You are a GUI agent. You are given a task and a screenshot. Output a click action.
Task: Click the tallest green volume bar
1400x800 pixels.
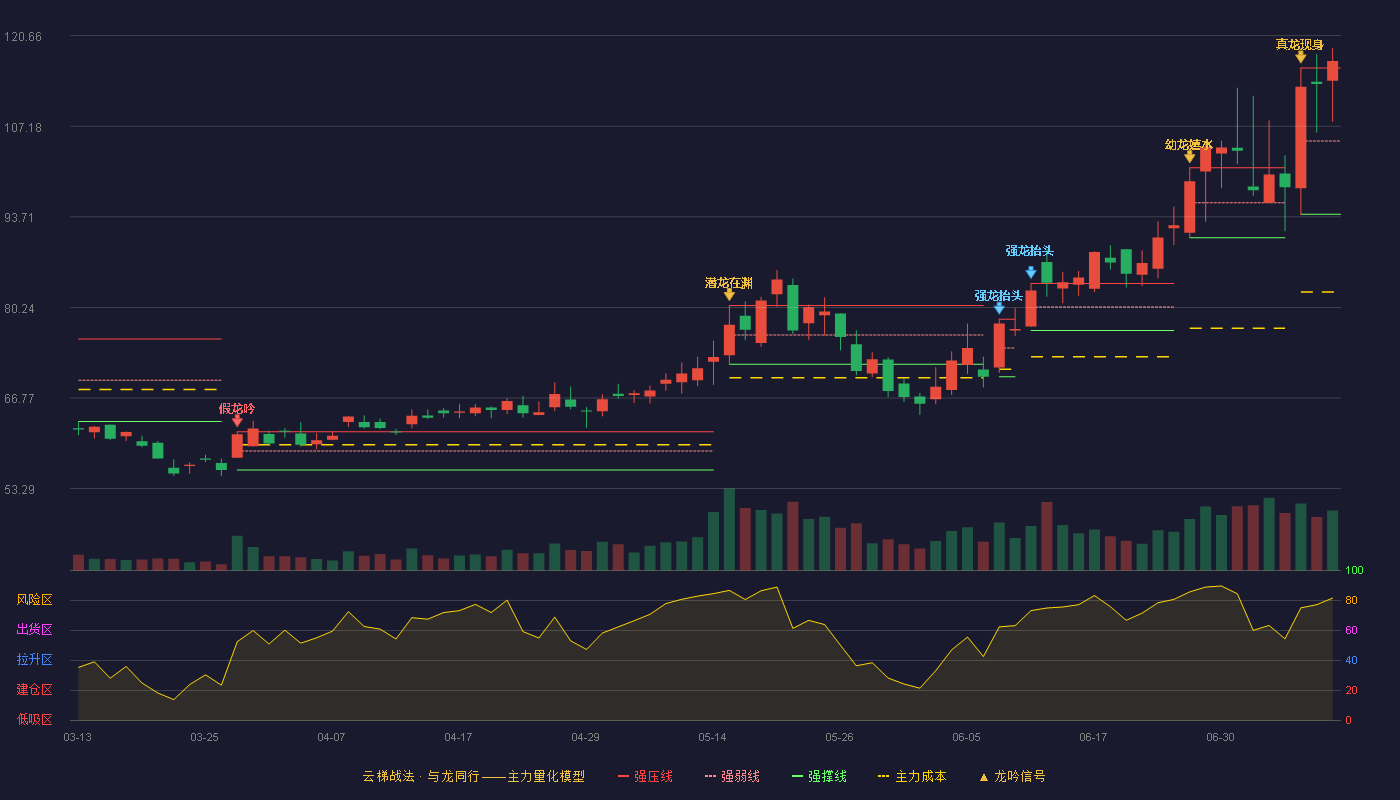pos(729,529)
